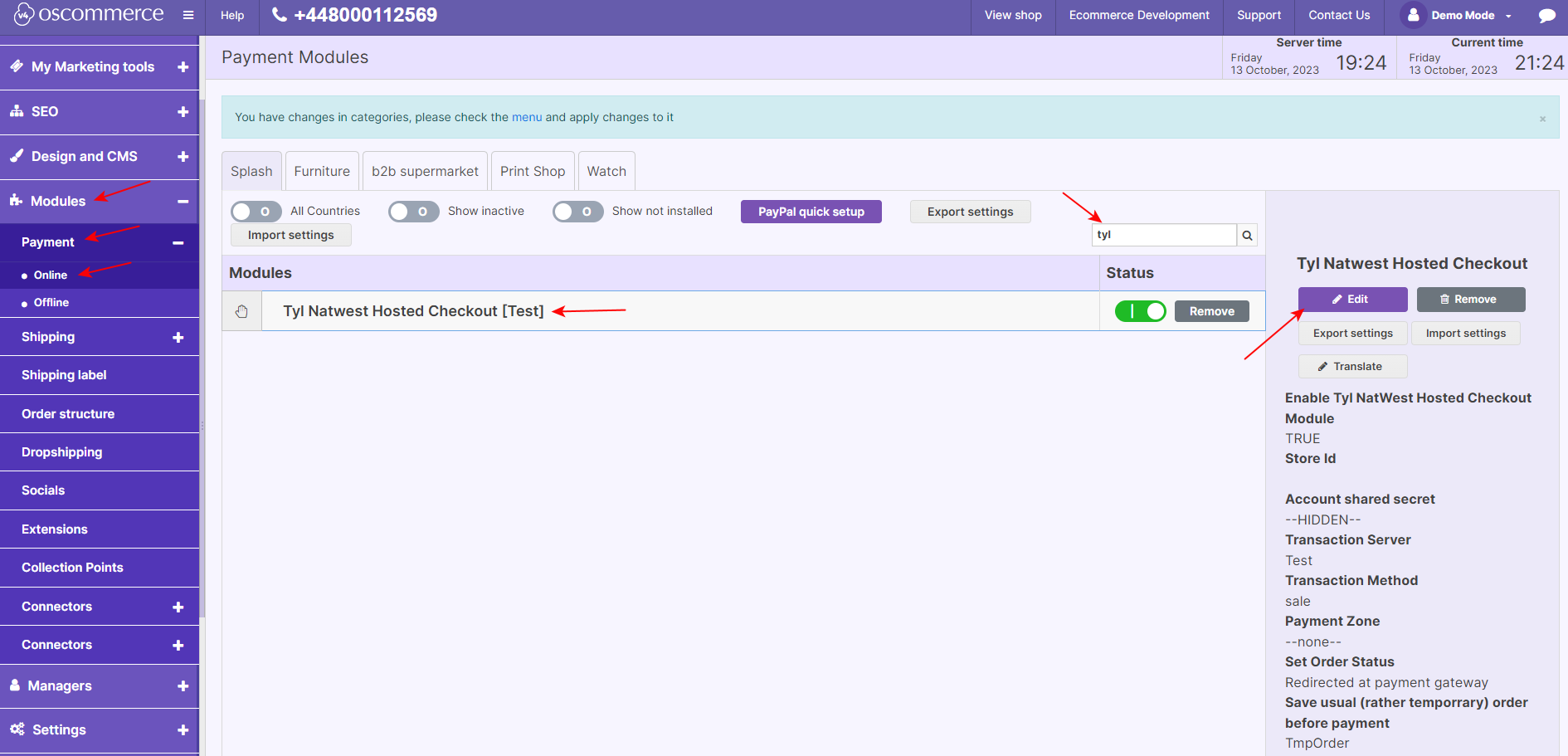Click the phone icon in header
Viewport: 1568px width, 756px height.
click(280, 15)
